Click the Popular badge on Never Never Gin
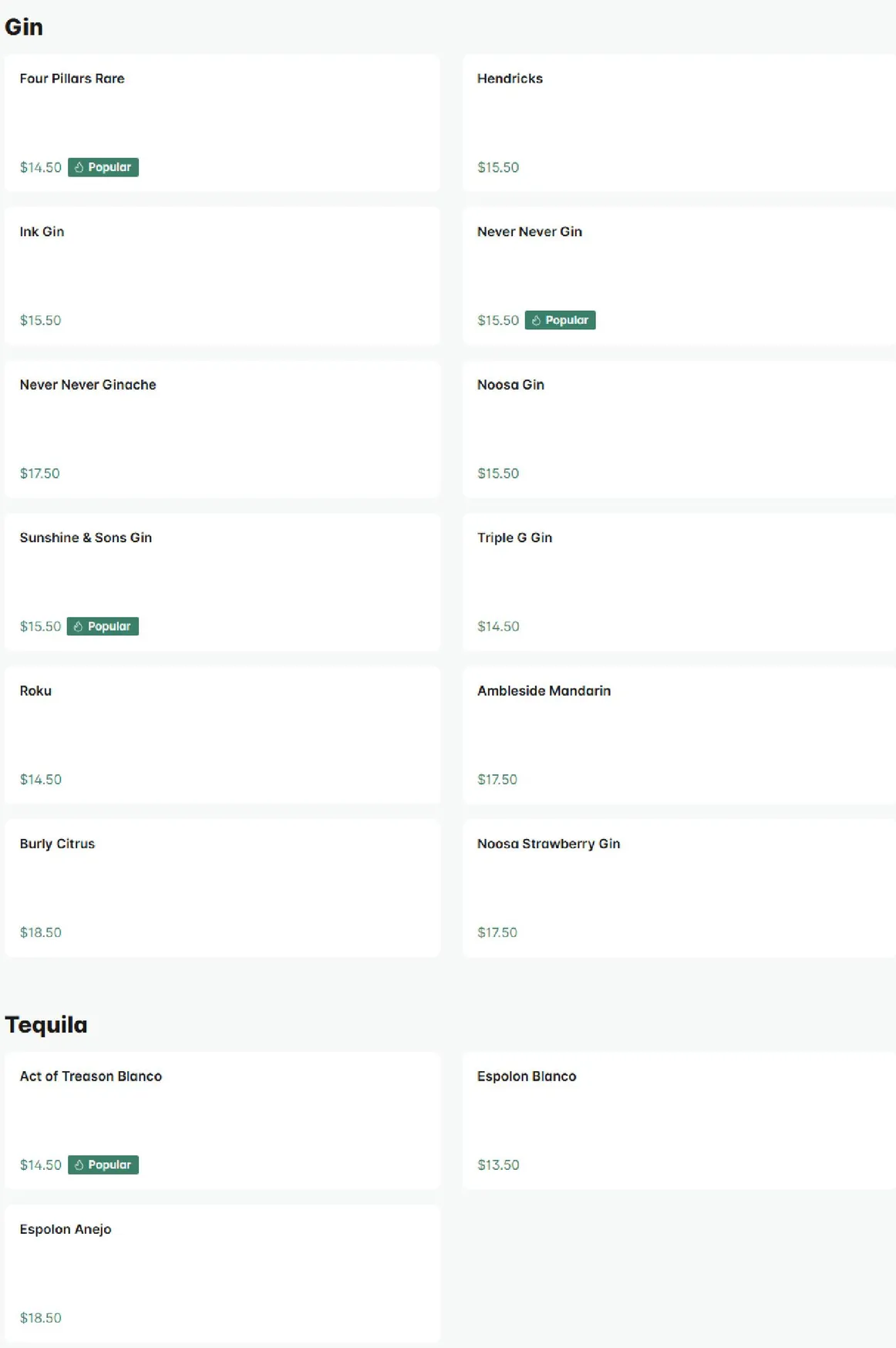 (561, 320)
